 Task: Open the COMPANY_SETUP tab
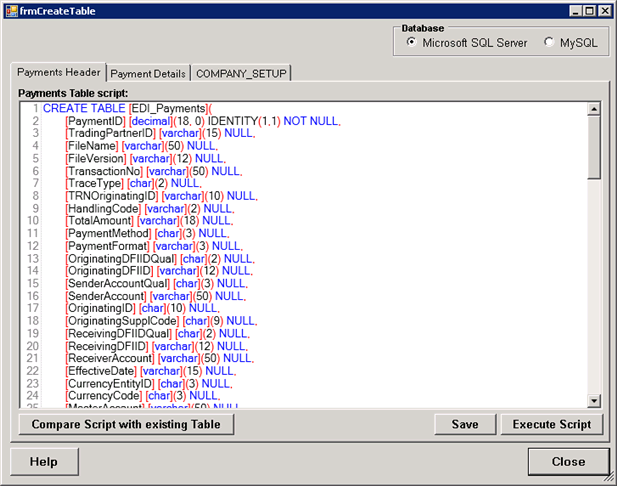click(x=241, y=74)
